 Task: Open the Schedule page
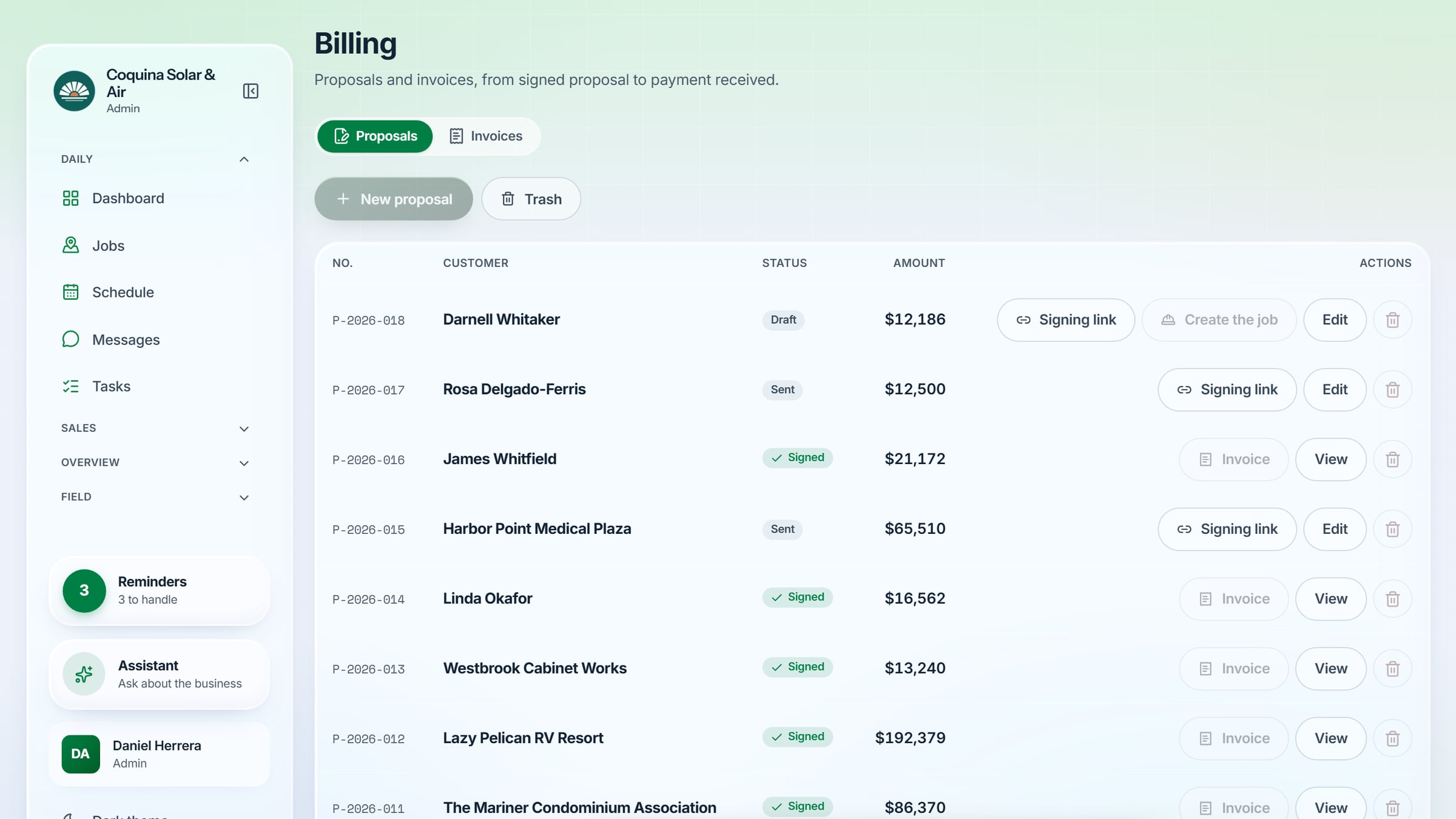[159, 292]
